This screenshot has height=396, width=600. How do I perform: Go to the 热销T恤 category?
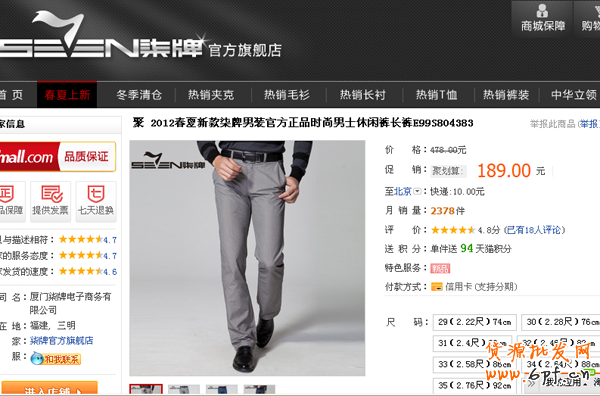[437, 95]
